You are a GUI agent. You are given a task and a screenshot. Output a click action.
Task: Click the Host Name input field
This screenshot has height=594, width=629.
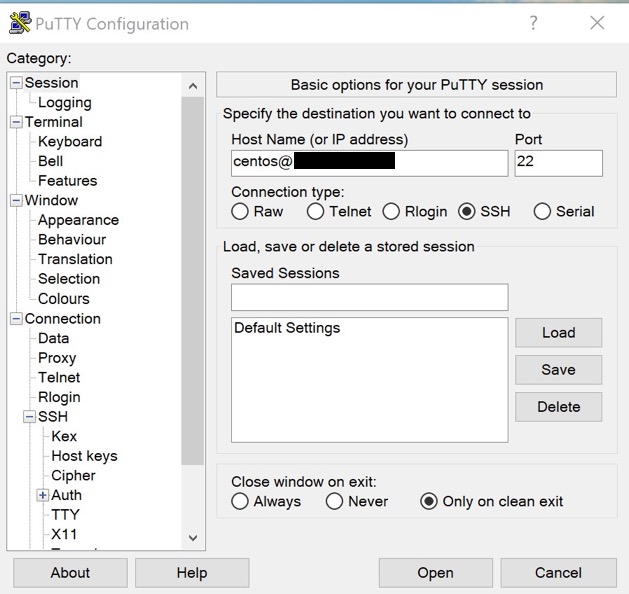coord(369,163)
